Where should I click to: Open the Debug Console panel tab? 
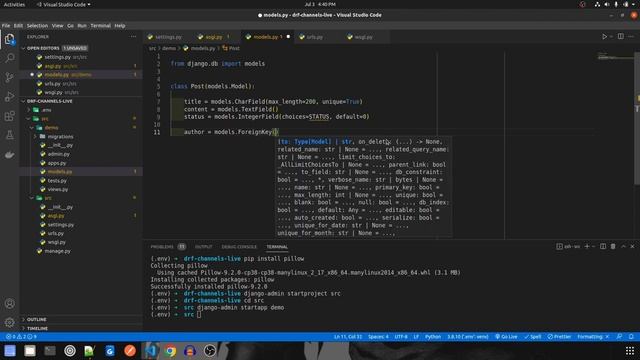click(239, 247)
